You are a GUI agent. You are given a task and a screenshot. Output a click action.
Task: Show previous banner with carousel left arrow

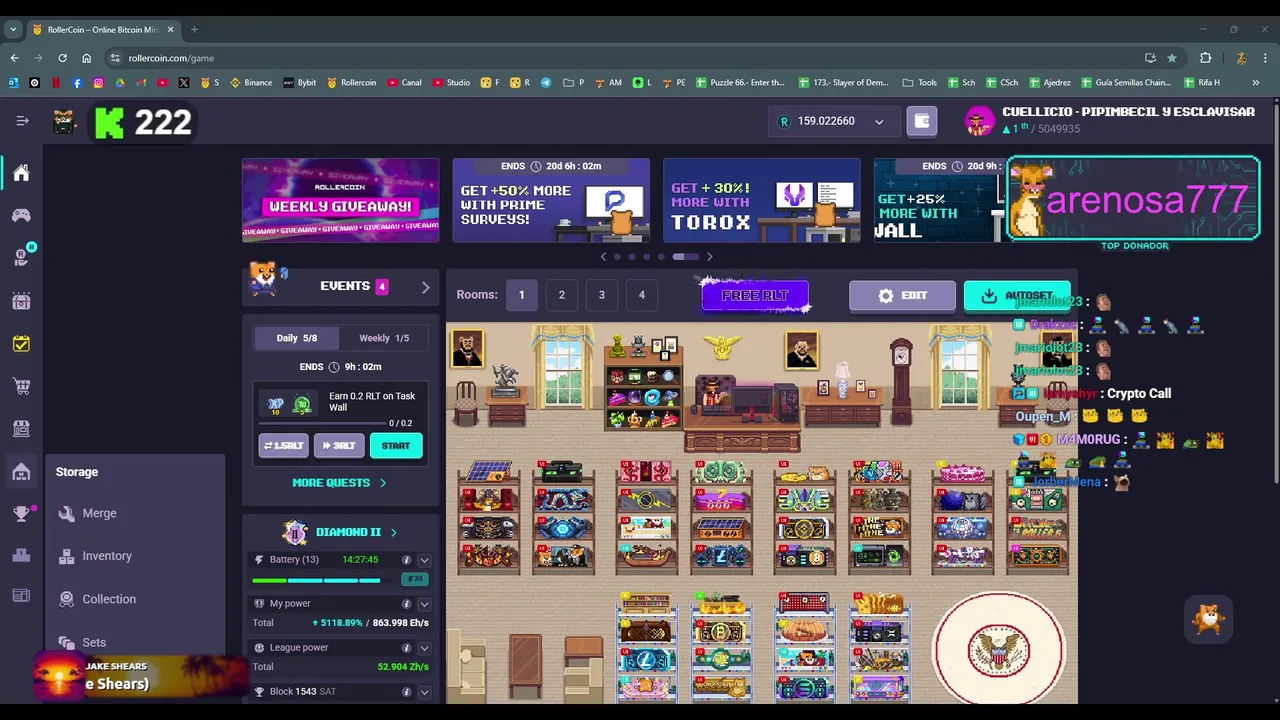point(603,257)
